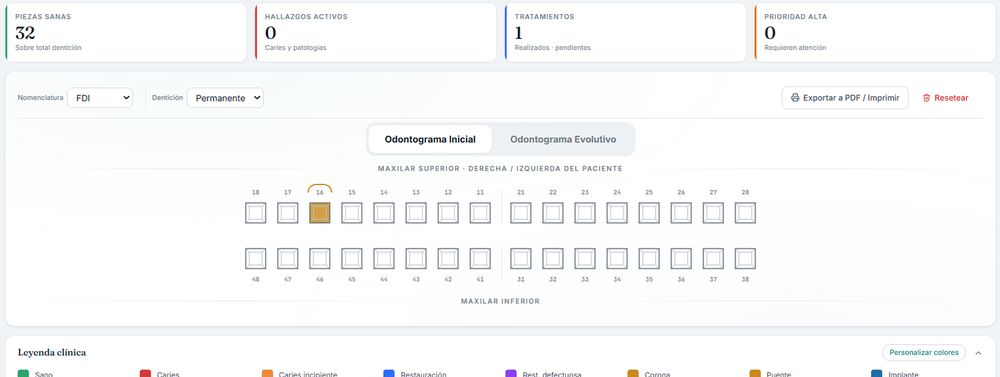
Task: Click Exportar a PDF / Imprimir button
Action: (x=845, y=98)
